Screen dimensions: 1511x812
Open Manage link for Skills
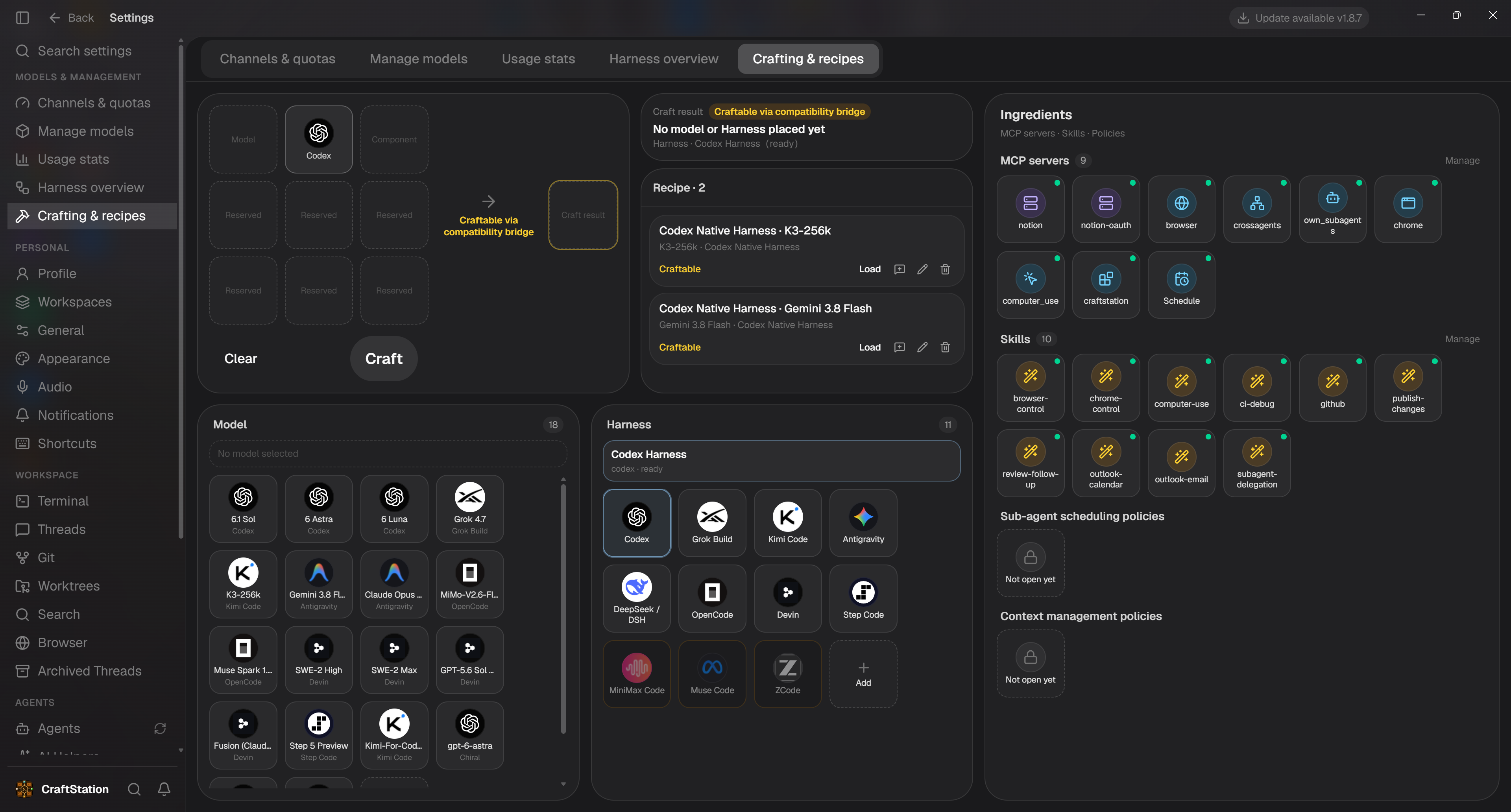point(1462,339)
